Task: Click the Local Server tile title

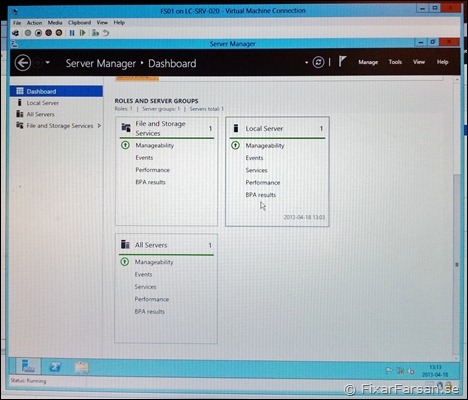Action: pyautogui.click(x=264, y=129)
